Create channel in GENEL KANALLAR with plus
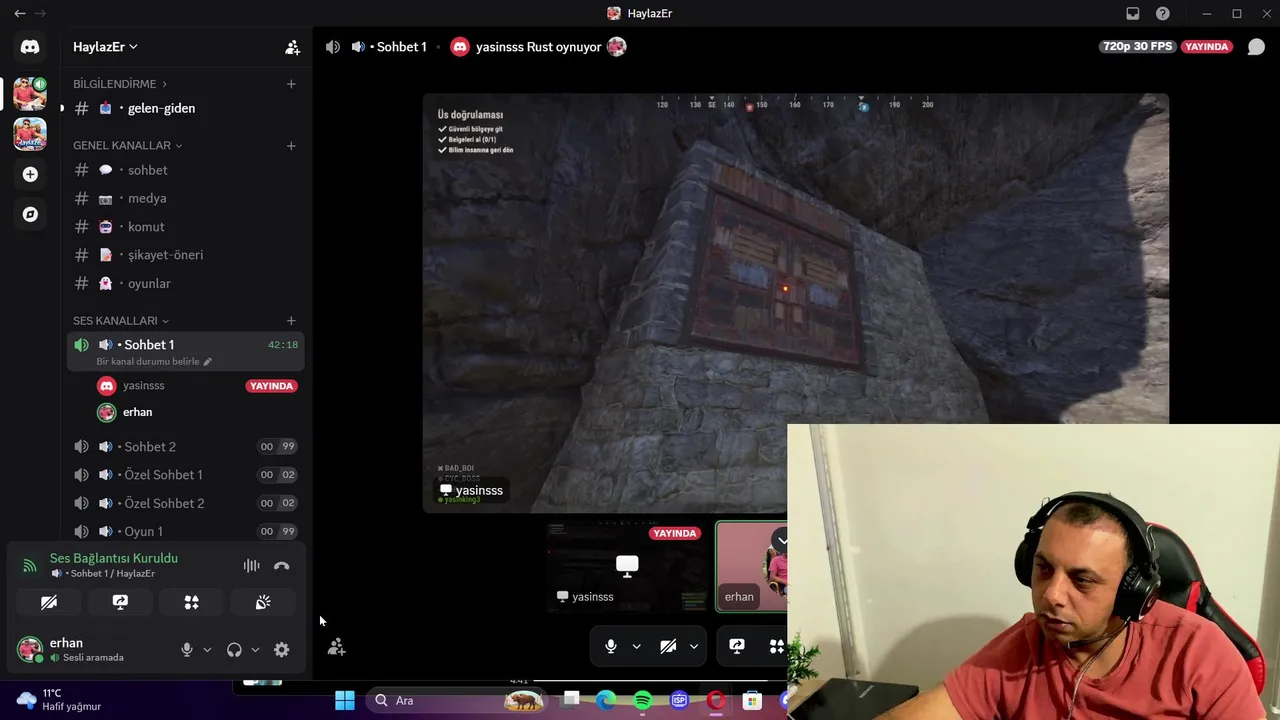This screenshot has width=1280, height=720. click(291, 146)
